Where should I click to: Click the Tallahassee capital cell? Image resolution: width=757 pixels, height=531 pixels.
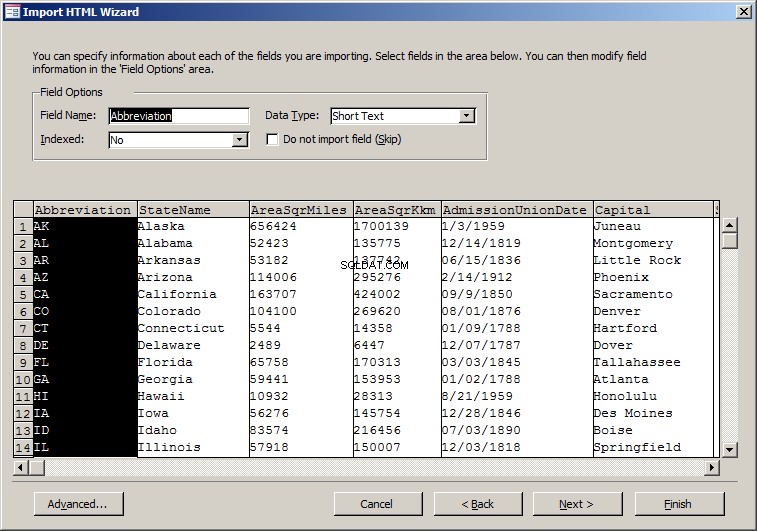coord(653,362)
